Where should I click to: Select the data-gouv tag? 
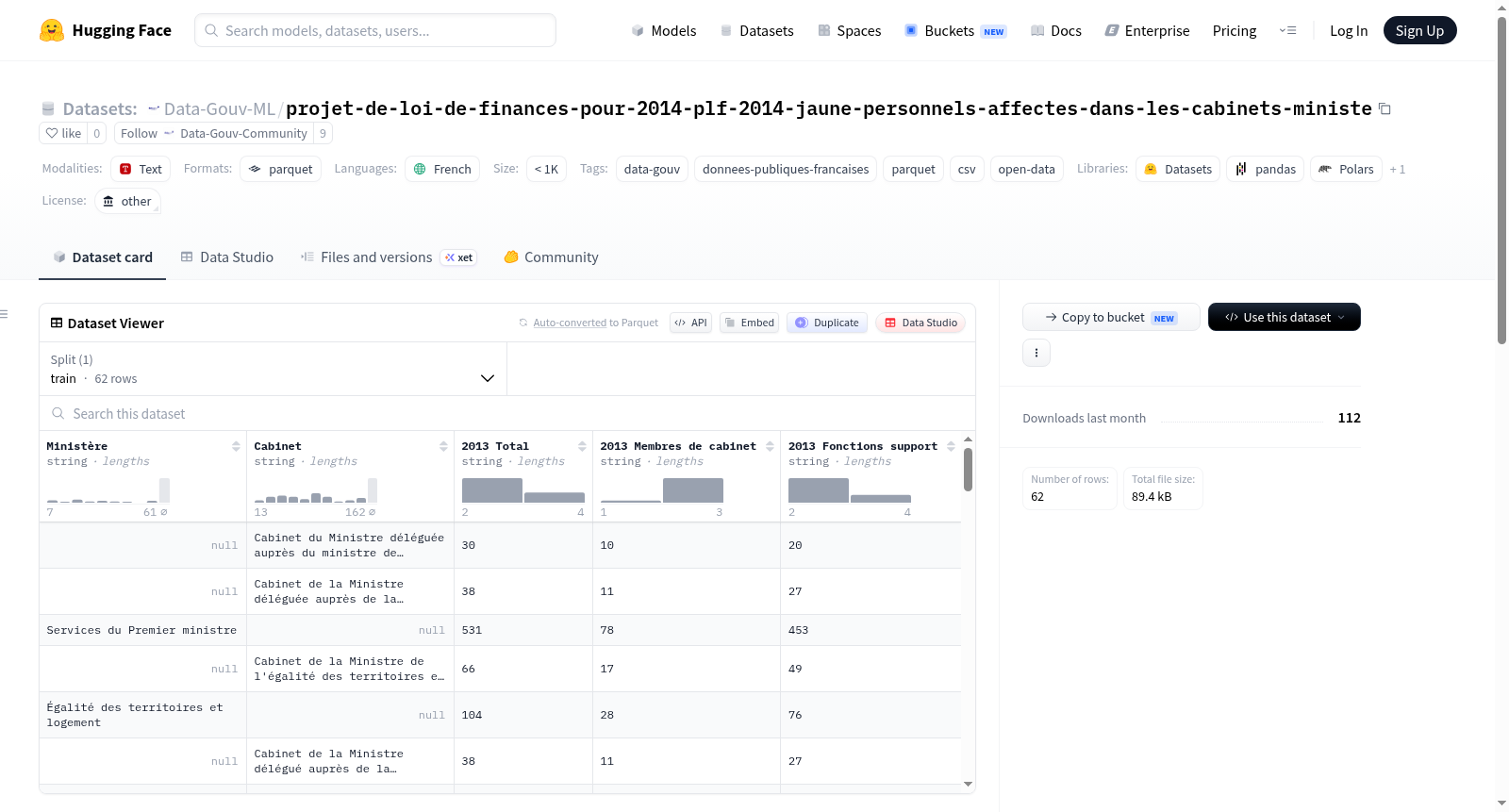tap(652, 169)
